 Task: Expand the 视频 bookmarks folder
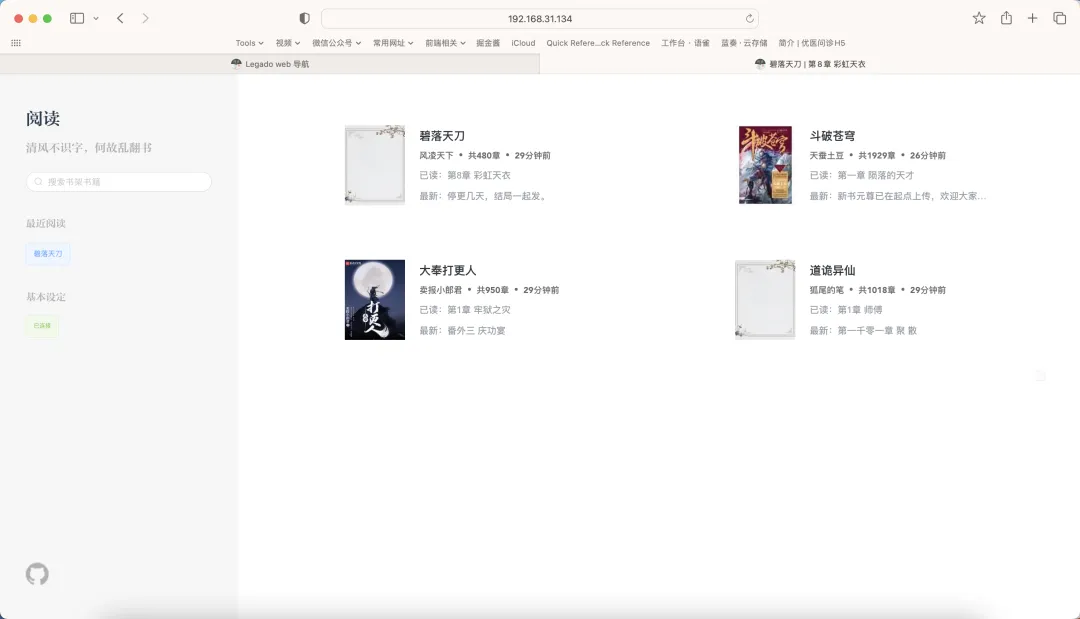(288, 43)
